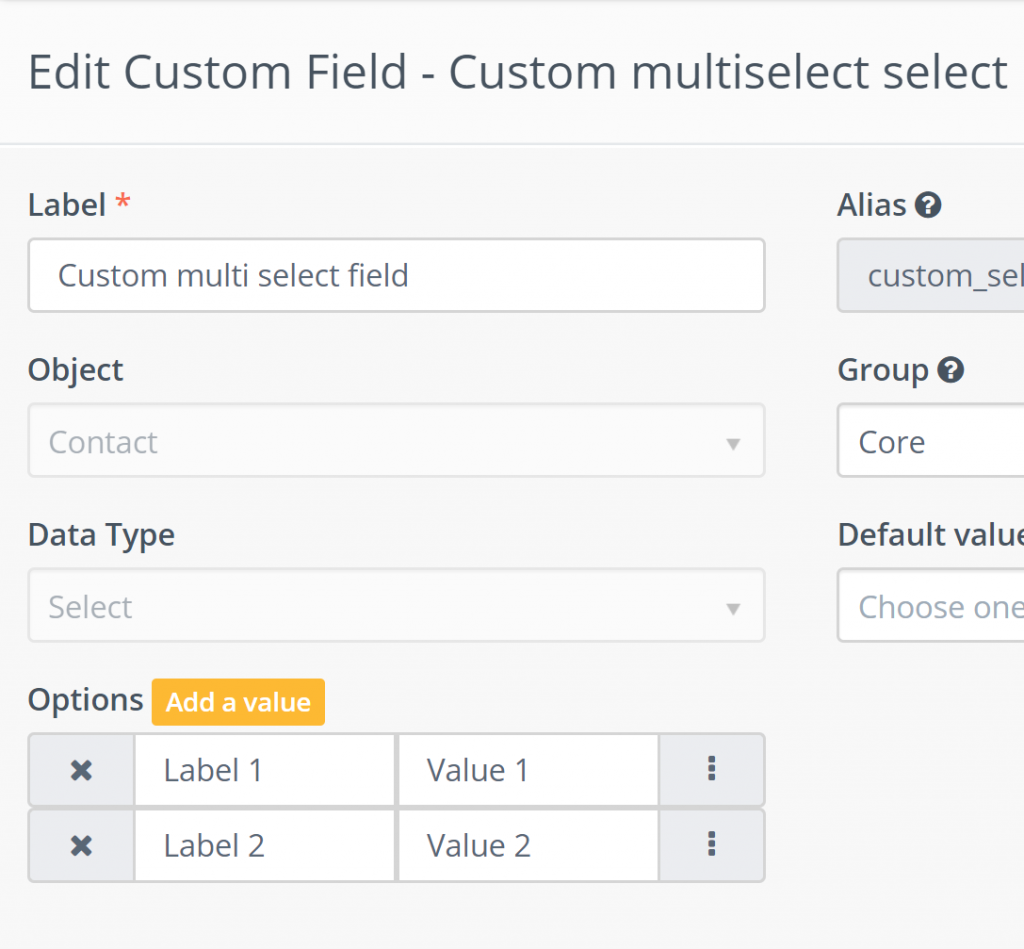1024x949 pixels.
Task: Click the 'Data Type' field caption
Action: (x=101, y=535)
